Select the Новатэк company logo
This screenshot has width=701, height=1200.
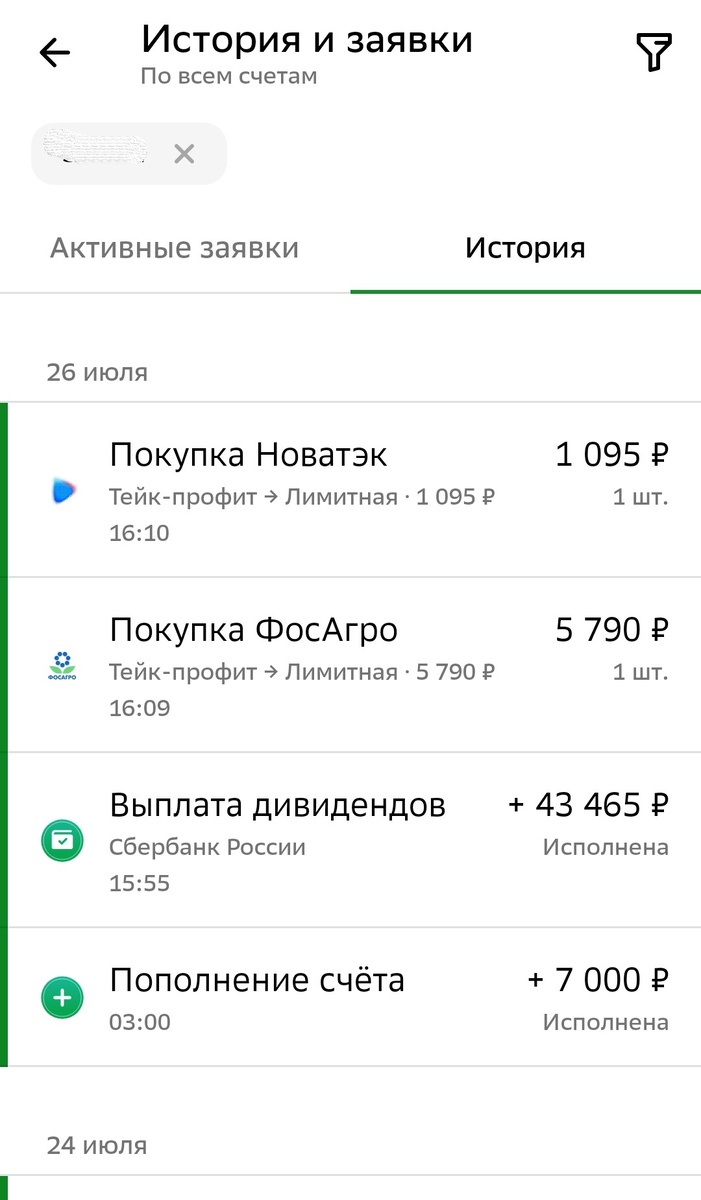tap(61, 490)
